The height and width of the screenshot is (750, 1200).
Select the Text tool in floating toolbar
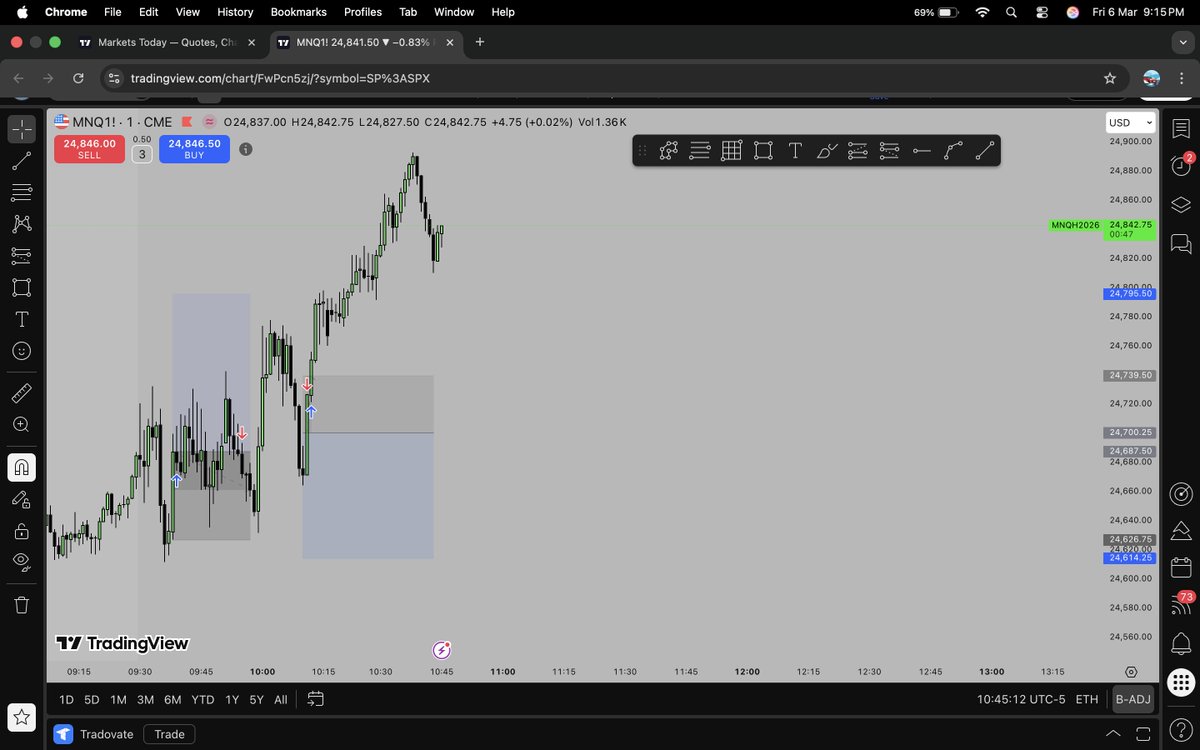(795, 150)
